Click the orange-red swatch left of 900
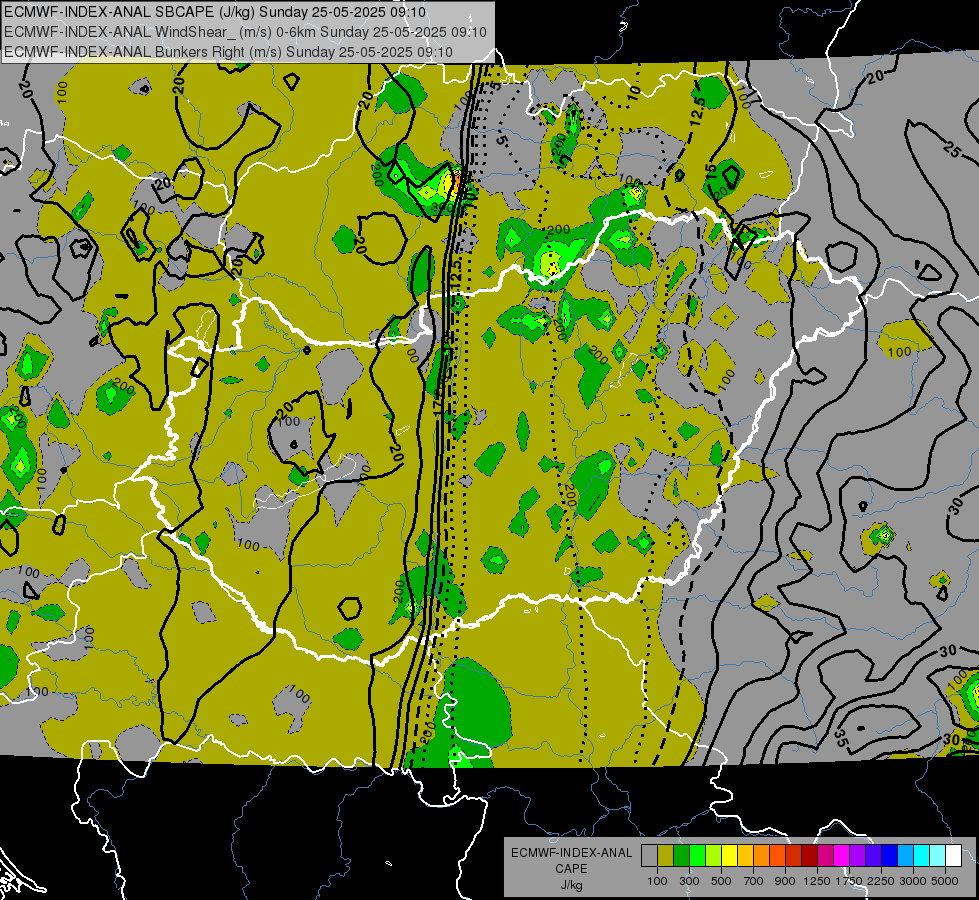The image size is (979, 900). [x=777, y=856]
